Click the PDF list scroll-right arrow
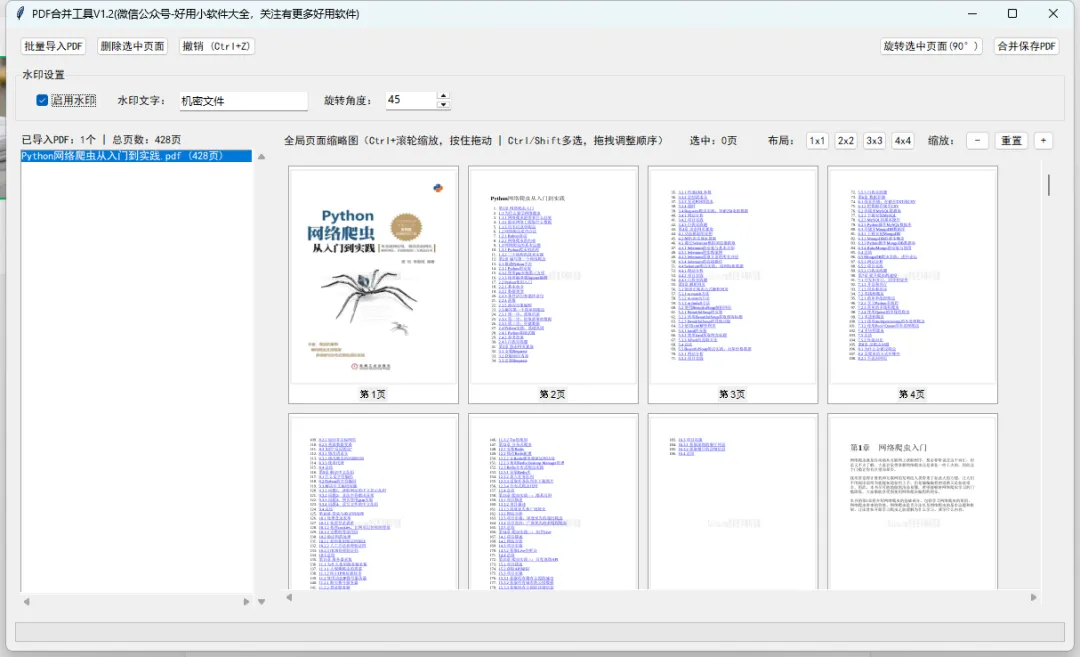Screen dimensions: 1080x657 click(x=246, y=601)
